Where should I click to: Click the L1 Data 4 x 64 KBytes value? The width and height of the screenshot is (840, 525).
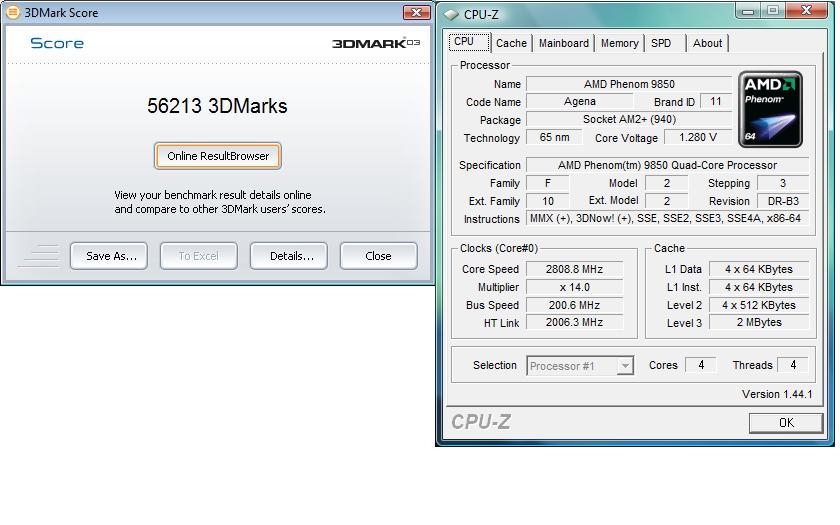tap(759, 269)
